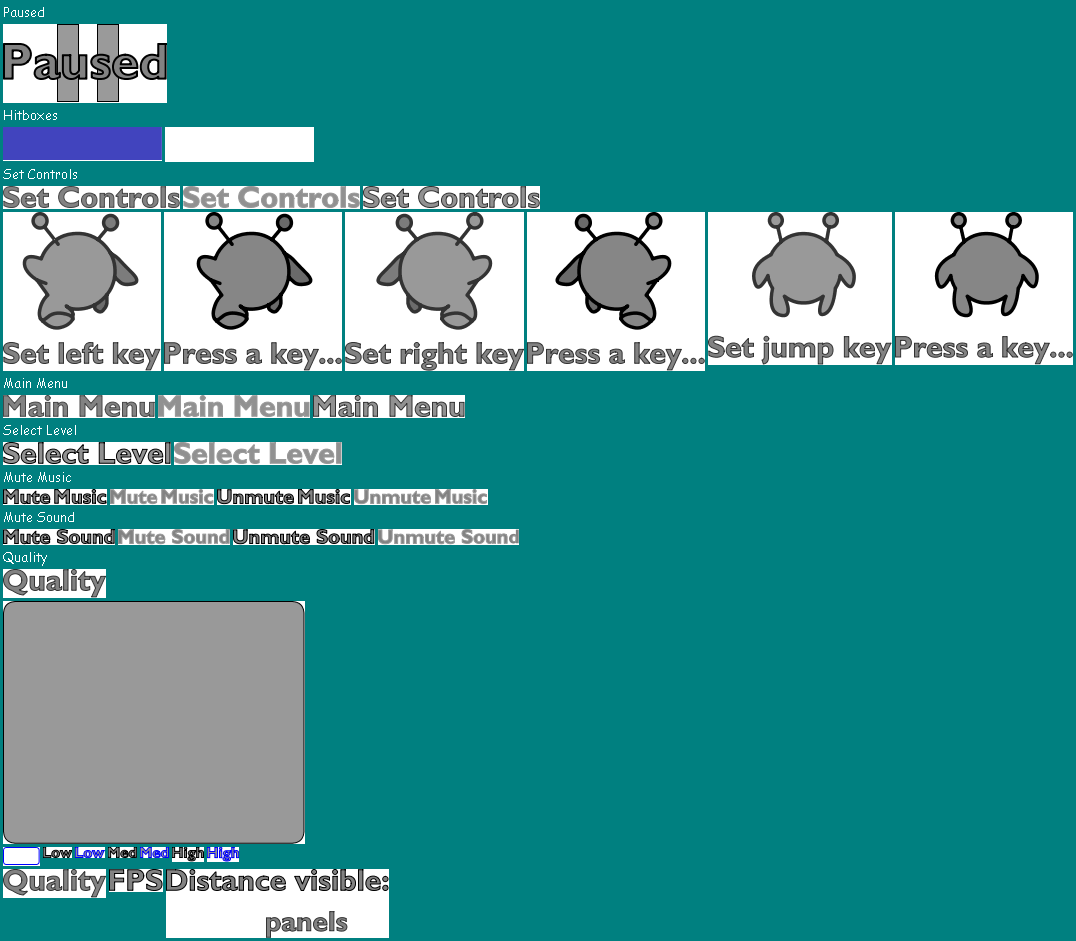Click the dark Select Level button sprite
The image size is (1076, 941).
(x=86, y=454)
